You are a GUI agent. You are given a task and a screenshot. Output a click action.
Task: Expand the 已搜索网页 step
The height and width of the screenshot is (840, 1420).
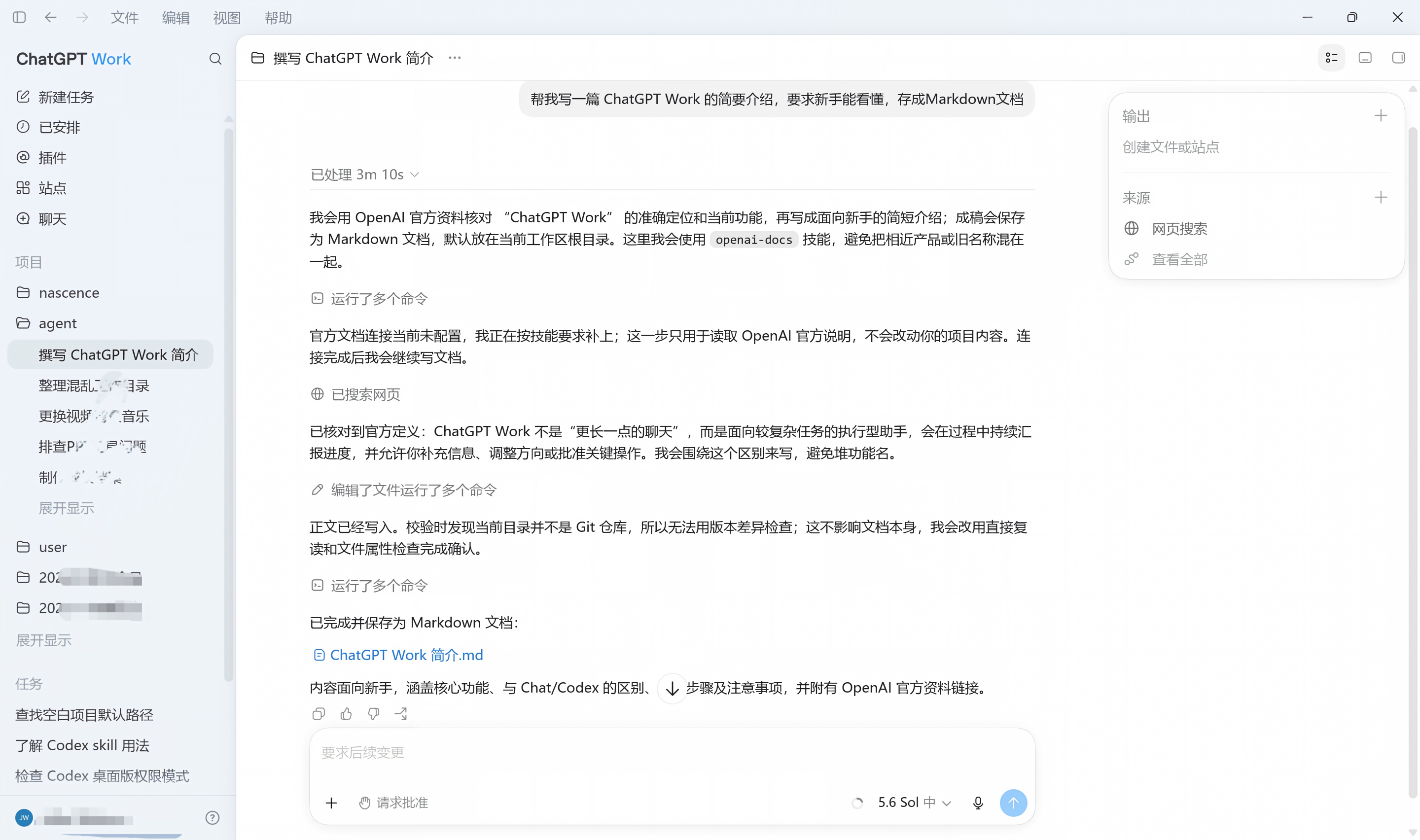pyautogui.click(x=355, y=394)
